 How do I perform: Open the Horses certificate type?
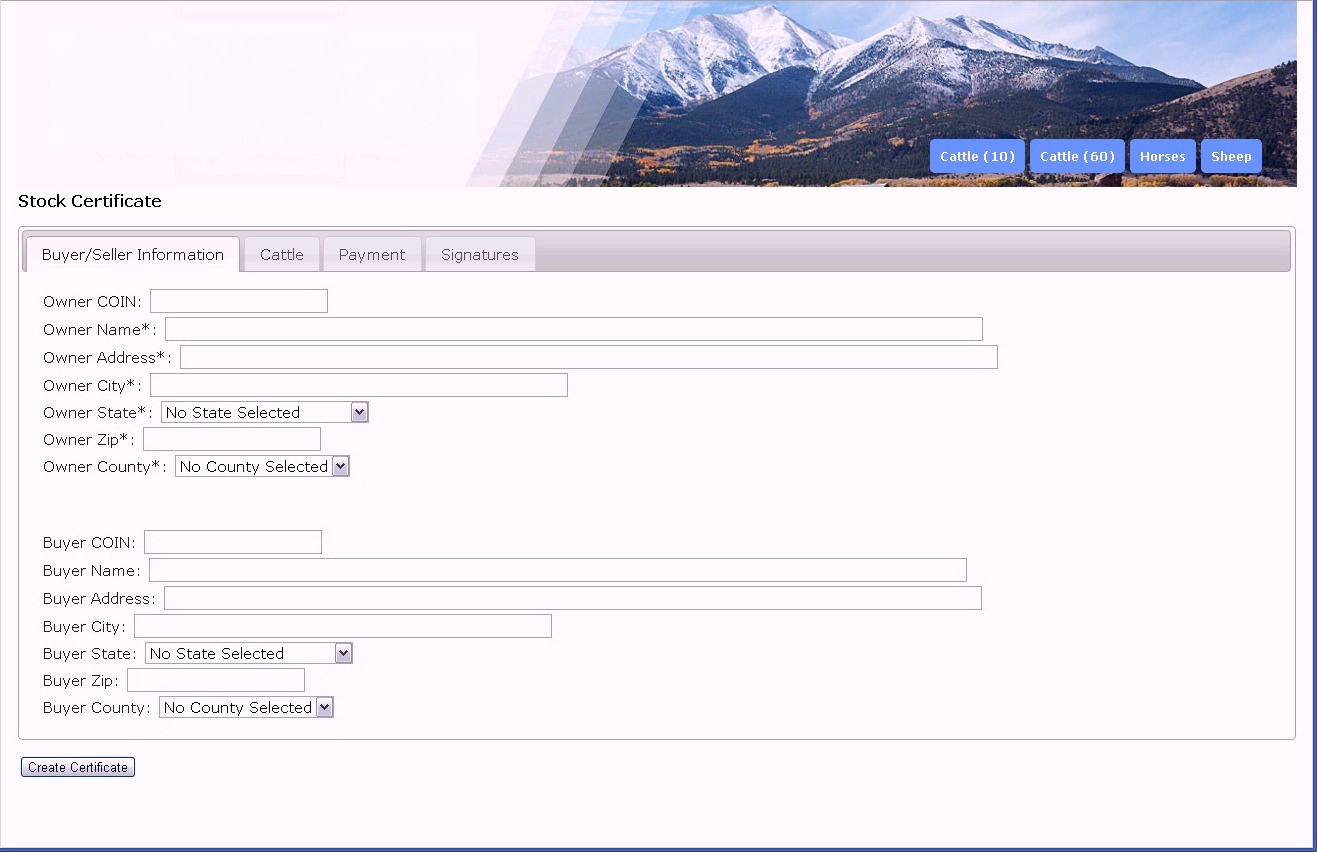[x=1162, y=156]
